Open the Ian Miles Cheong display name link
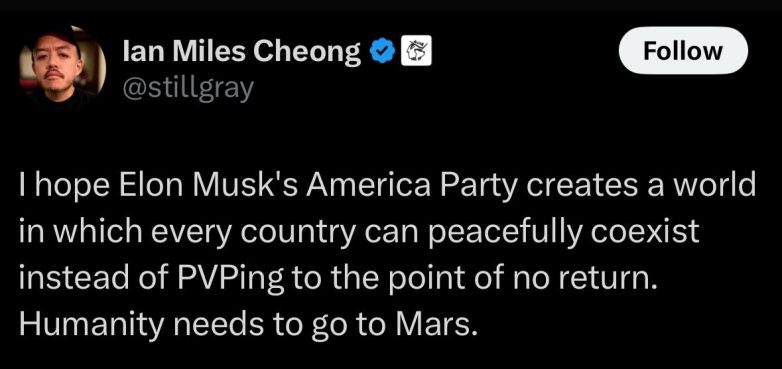This screenshot has height=369, width=782. (241, 51)
